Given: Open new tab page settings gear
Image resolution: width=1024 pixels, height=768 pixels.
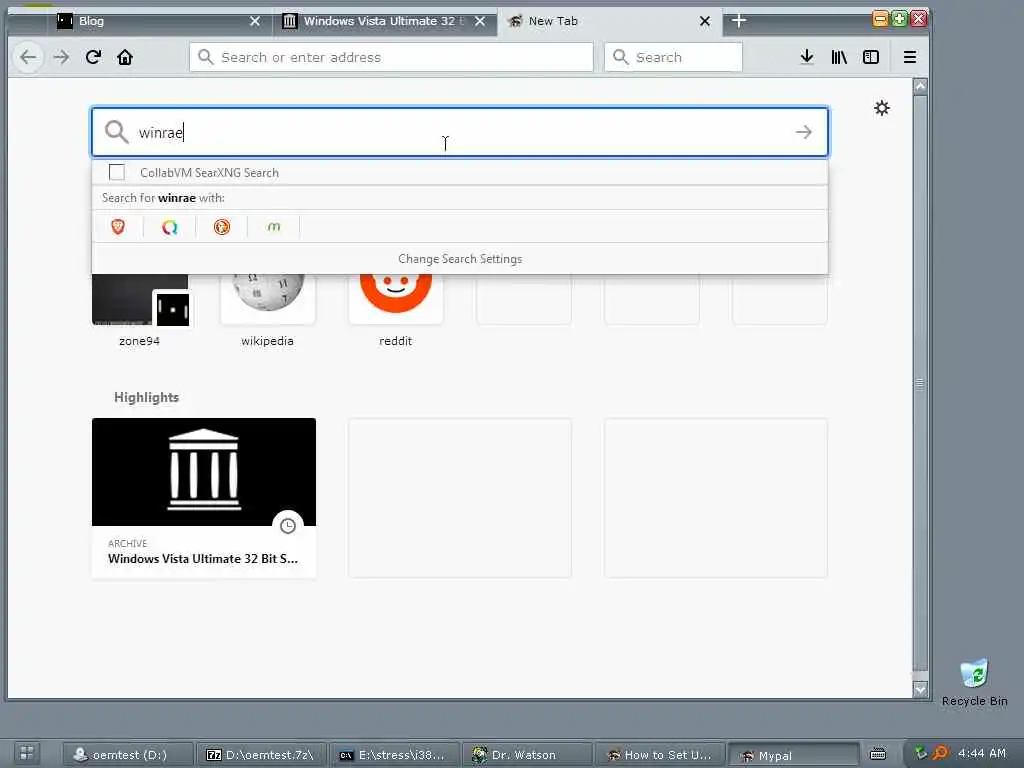Looking at the screenshot, I should pos(882,108).
